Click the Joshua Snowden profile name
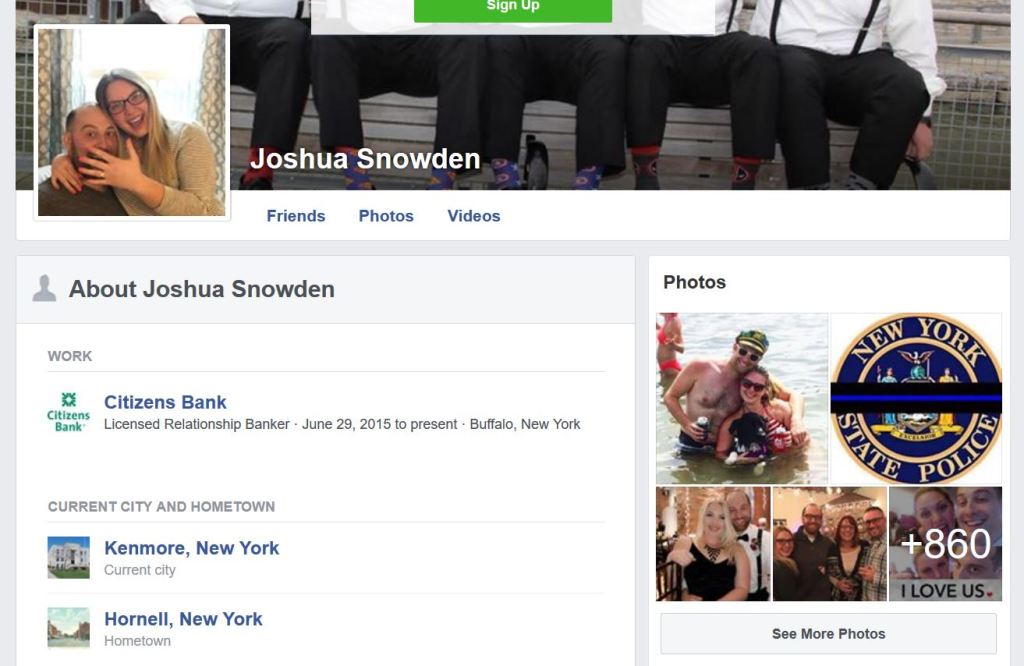Viewport: 1024px width, 666px height. click(365, 159)
